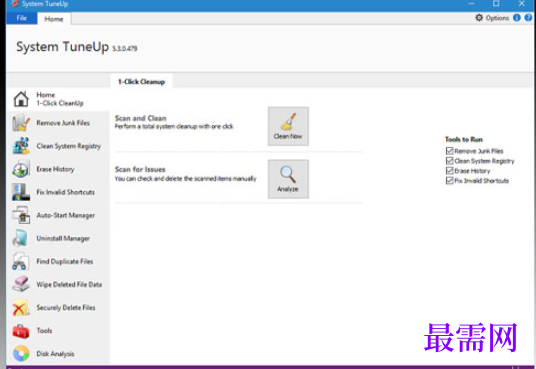Select the Home ribbon tab
Screen dimensions: 536x369
54,19
